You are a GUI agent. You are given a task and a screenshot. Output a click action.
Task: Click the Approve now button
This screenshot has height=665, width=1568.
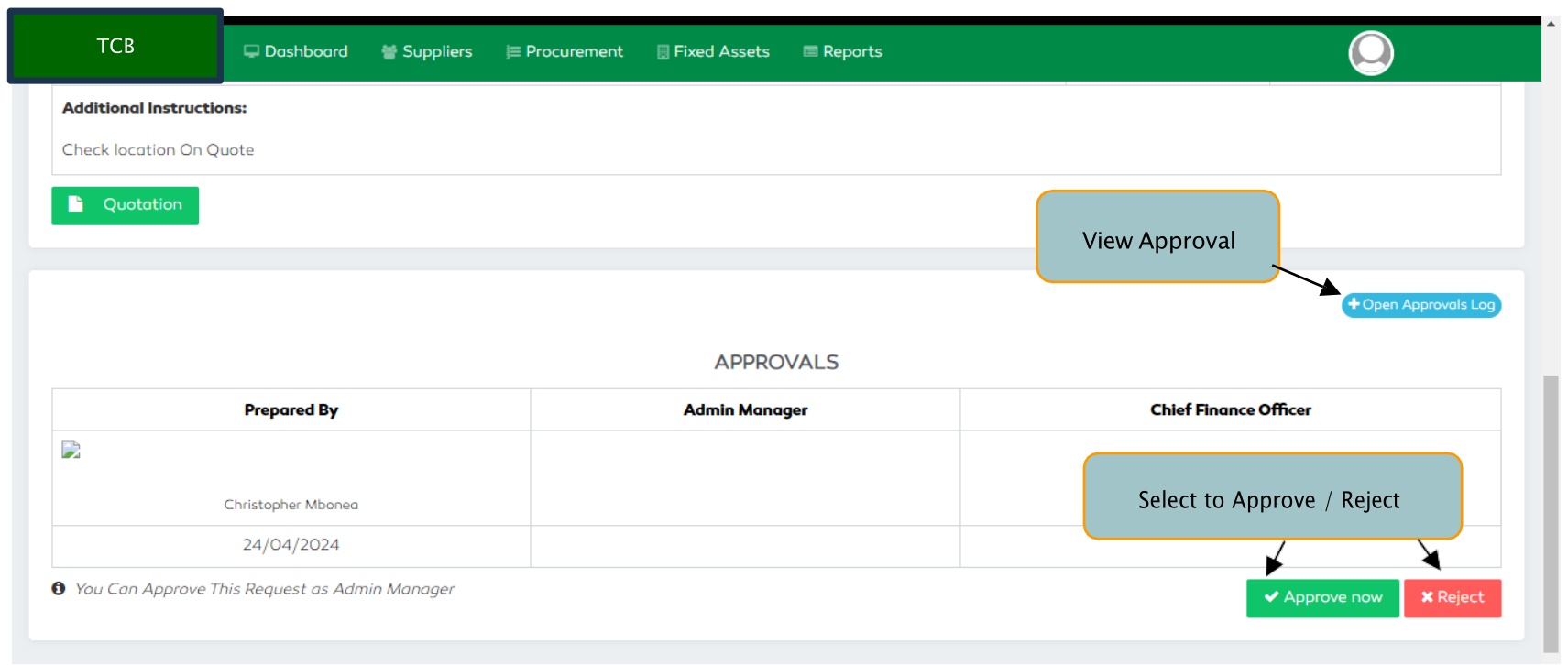tap(1322, 598)
